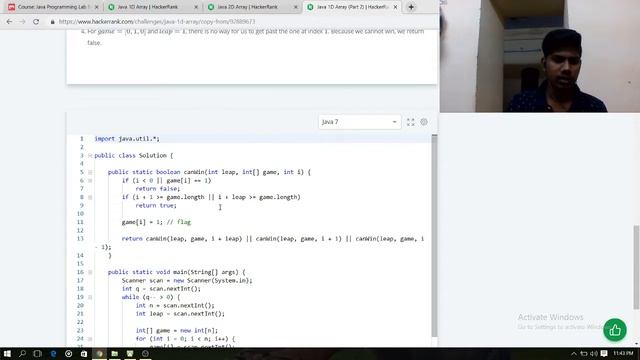
Task: Switch to the Java 2D Array tab
Action: [x=251, y=7]
